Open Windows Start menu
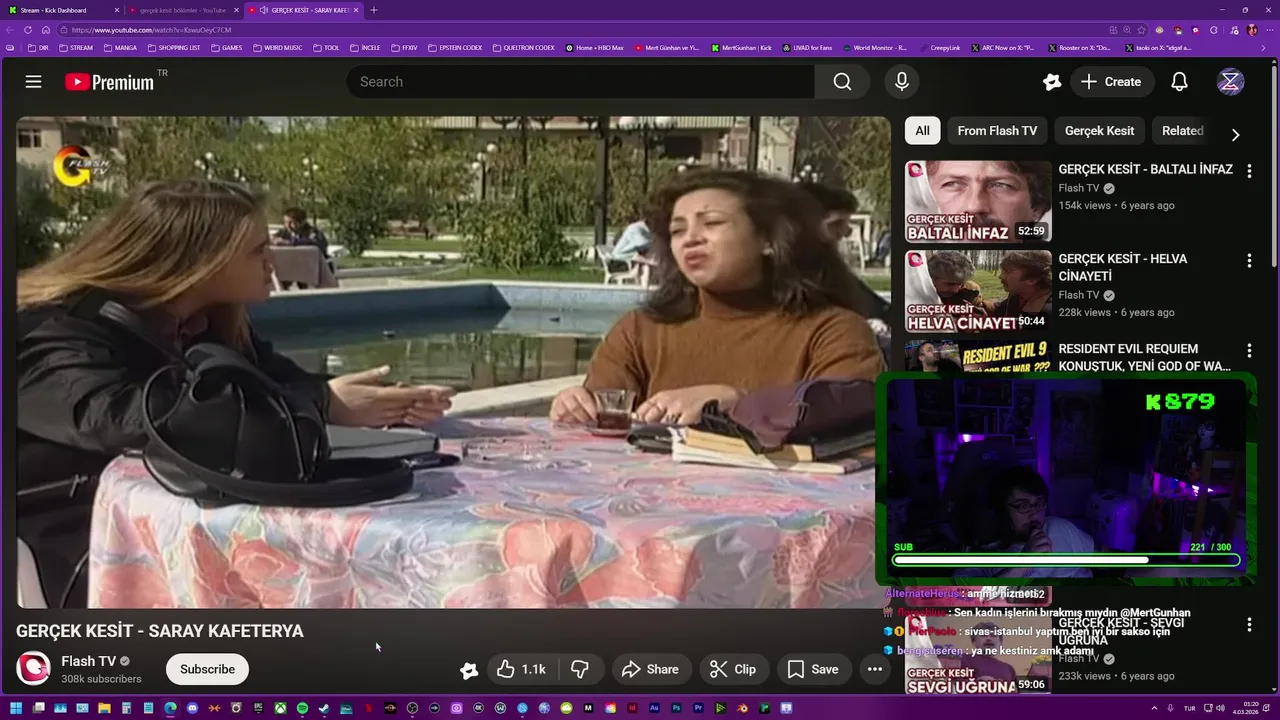This screenshot has width=1280, height=720. [x=16, y=708]
